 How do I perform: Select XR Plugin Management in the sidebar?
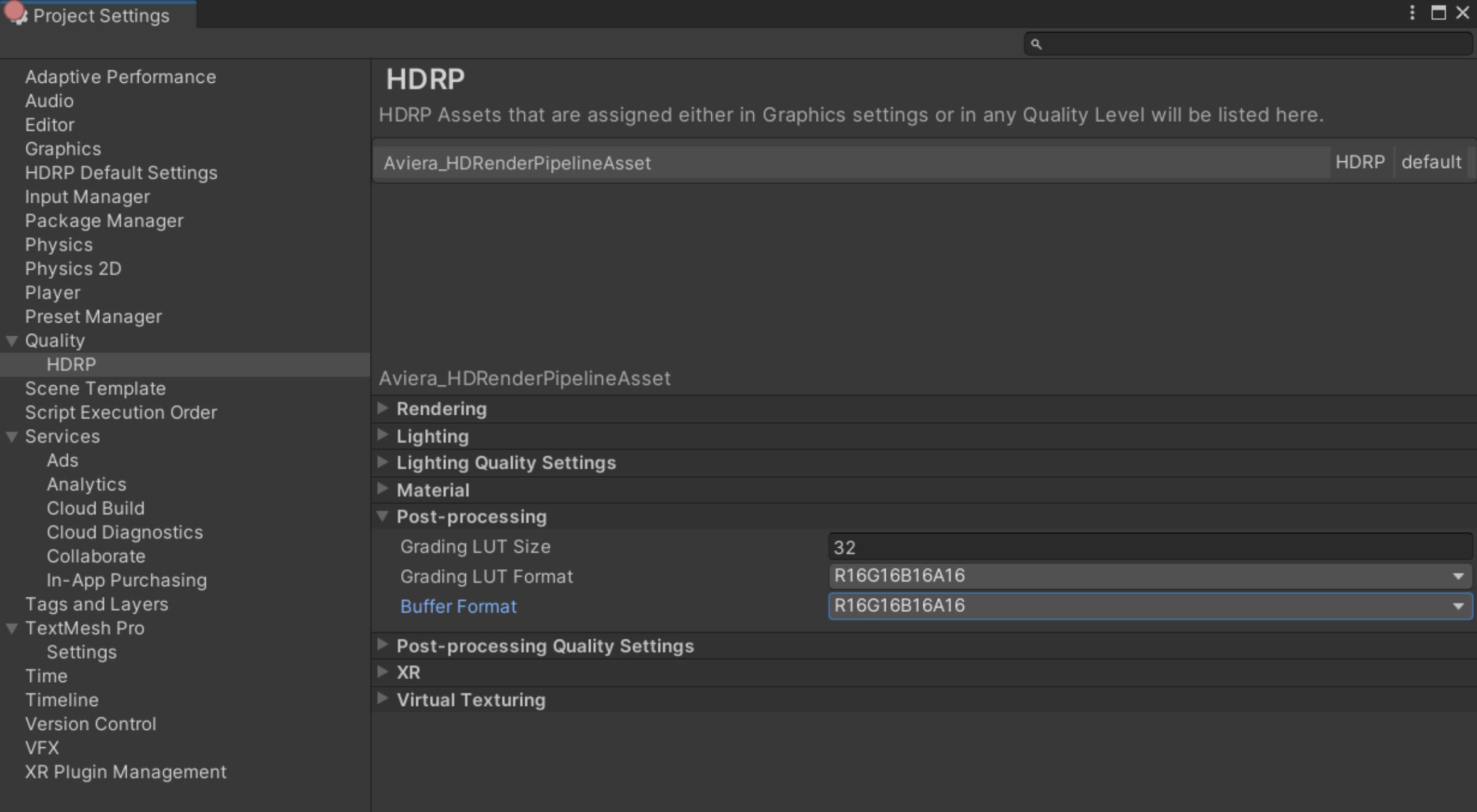pos(125,772)
